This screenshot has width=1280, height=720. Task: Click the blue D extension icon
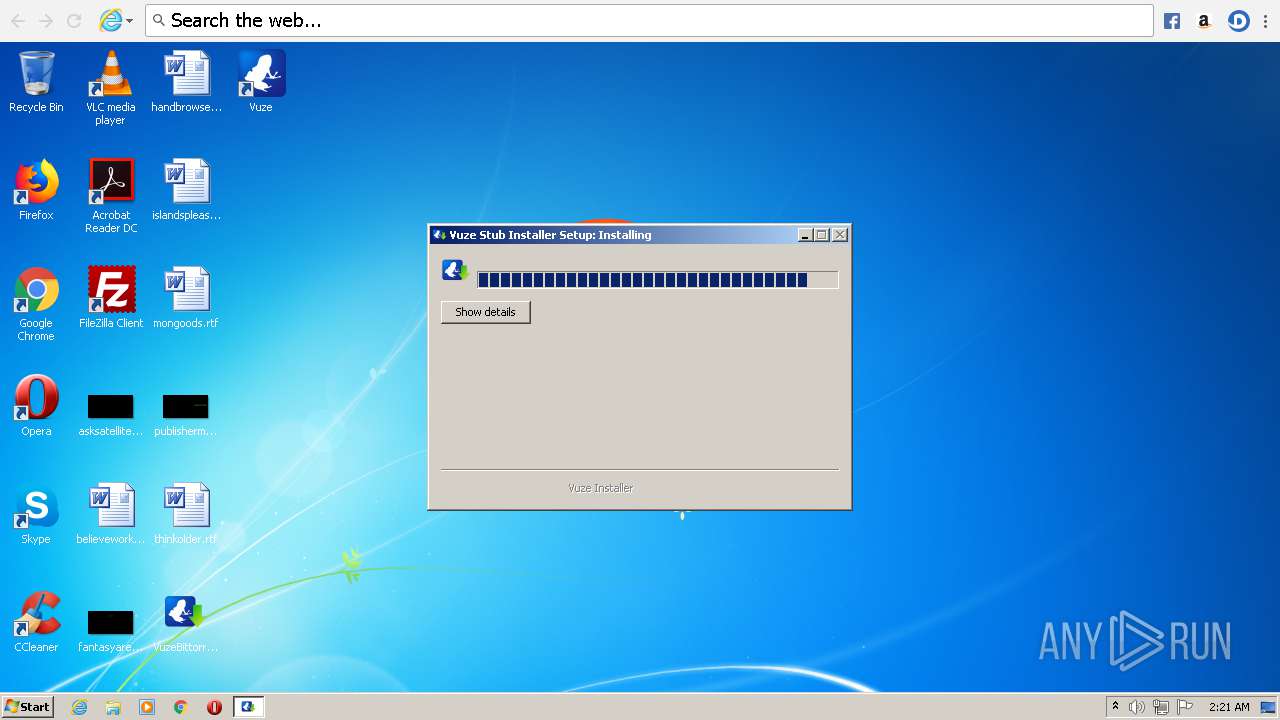click(1239, 21)
